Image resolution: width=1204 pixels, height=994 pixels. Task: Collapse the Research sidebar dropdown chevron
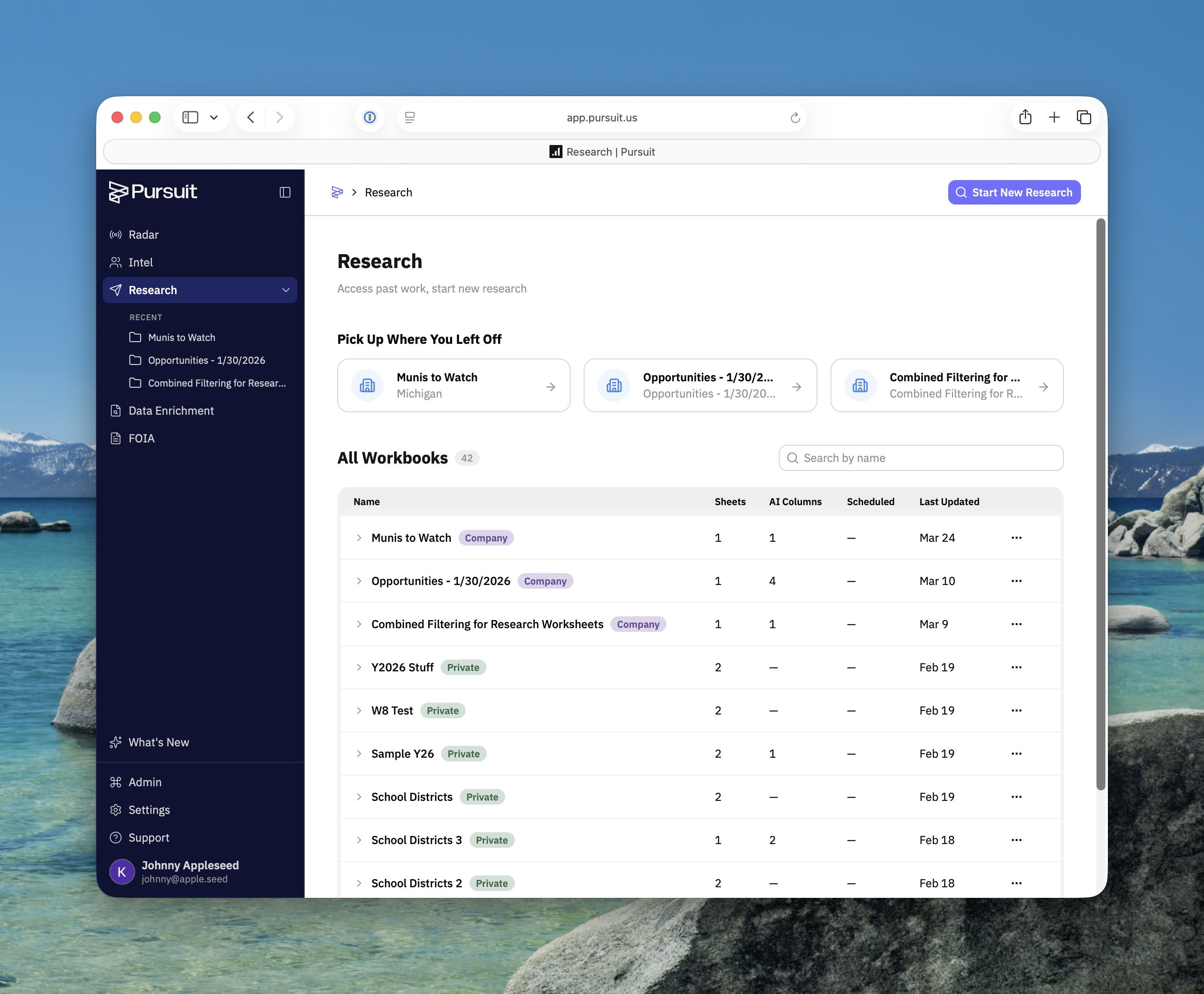286,290
